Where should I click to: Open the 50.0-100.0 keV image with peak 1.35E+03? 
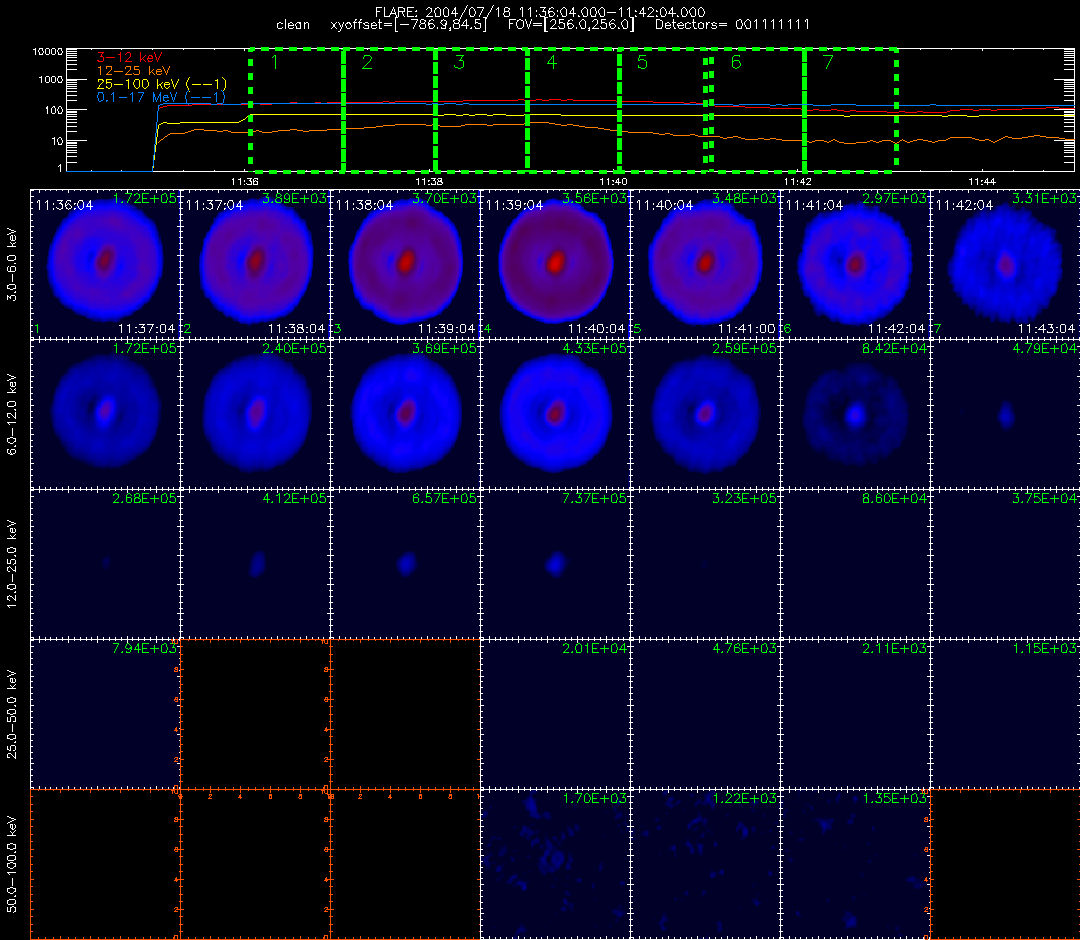(855, 864)
